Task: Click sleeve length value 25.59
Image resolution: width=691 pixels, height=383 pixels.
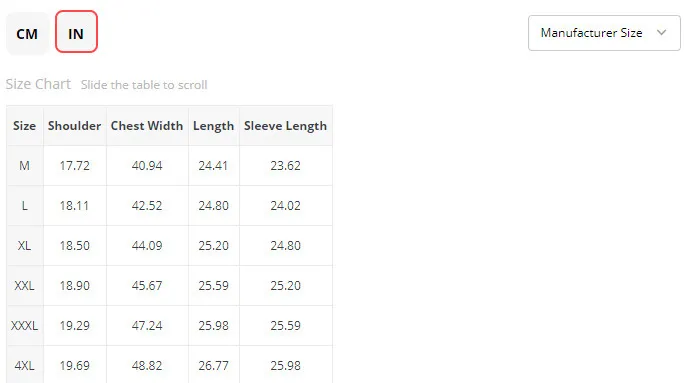Action: [x=286, y=326]
